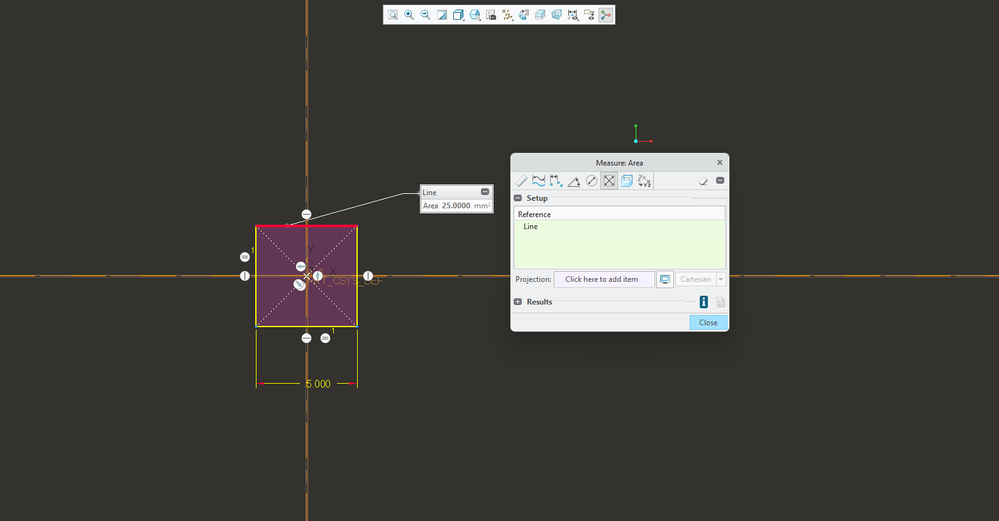The height and width of the screenshot is (521, 999).
Task: Collapse the Setup section
Action: (518, 198)
